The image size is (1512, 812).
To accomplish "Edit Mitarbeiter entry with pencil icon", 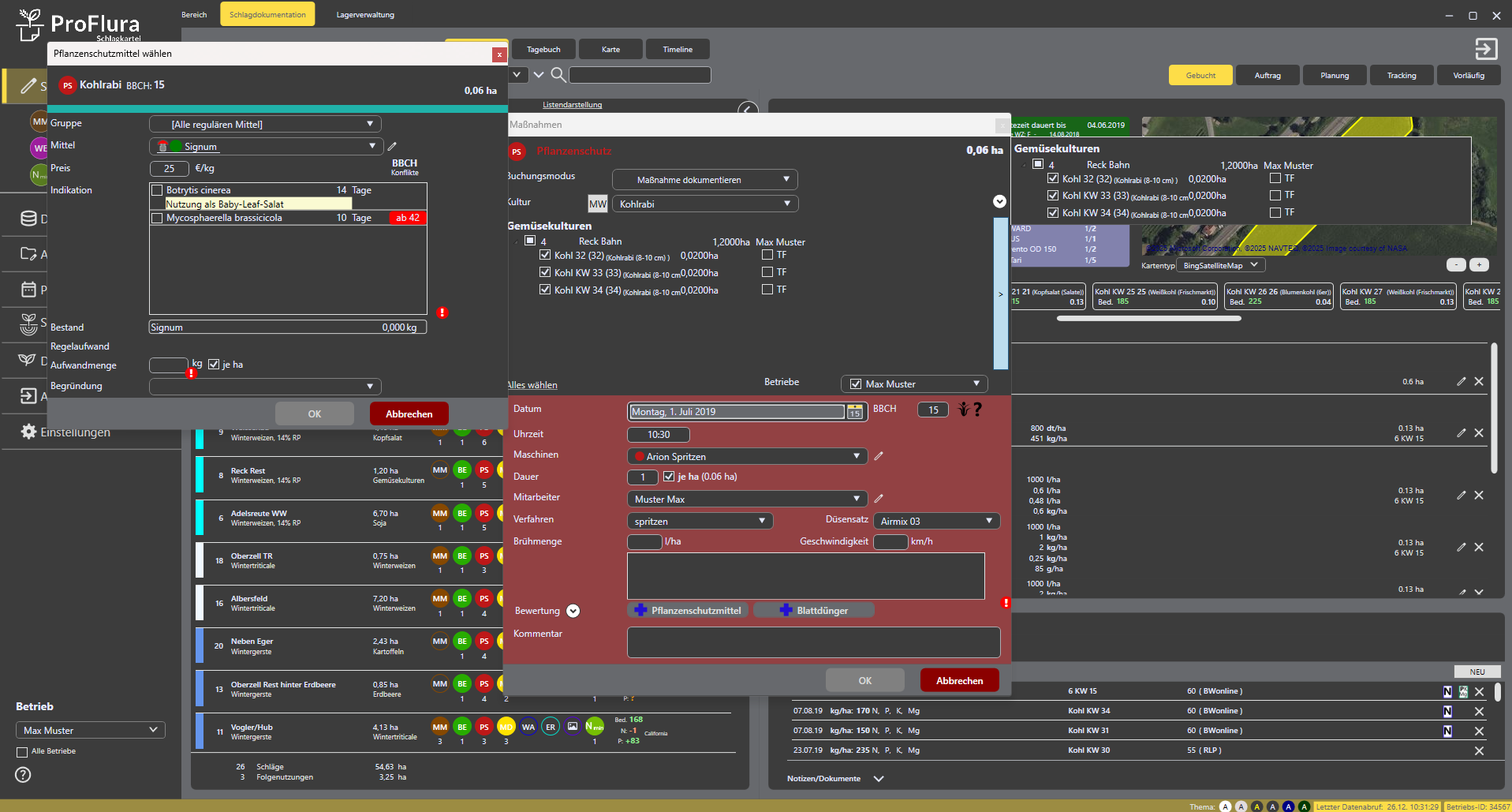I will (879, 499).
